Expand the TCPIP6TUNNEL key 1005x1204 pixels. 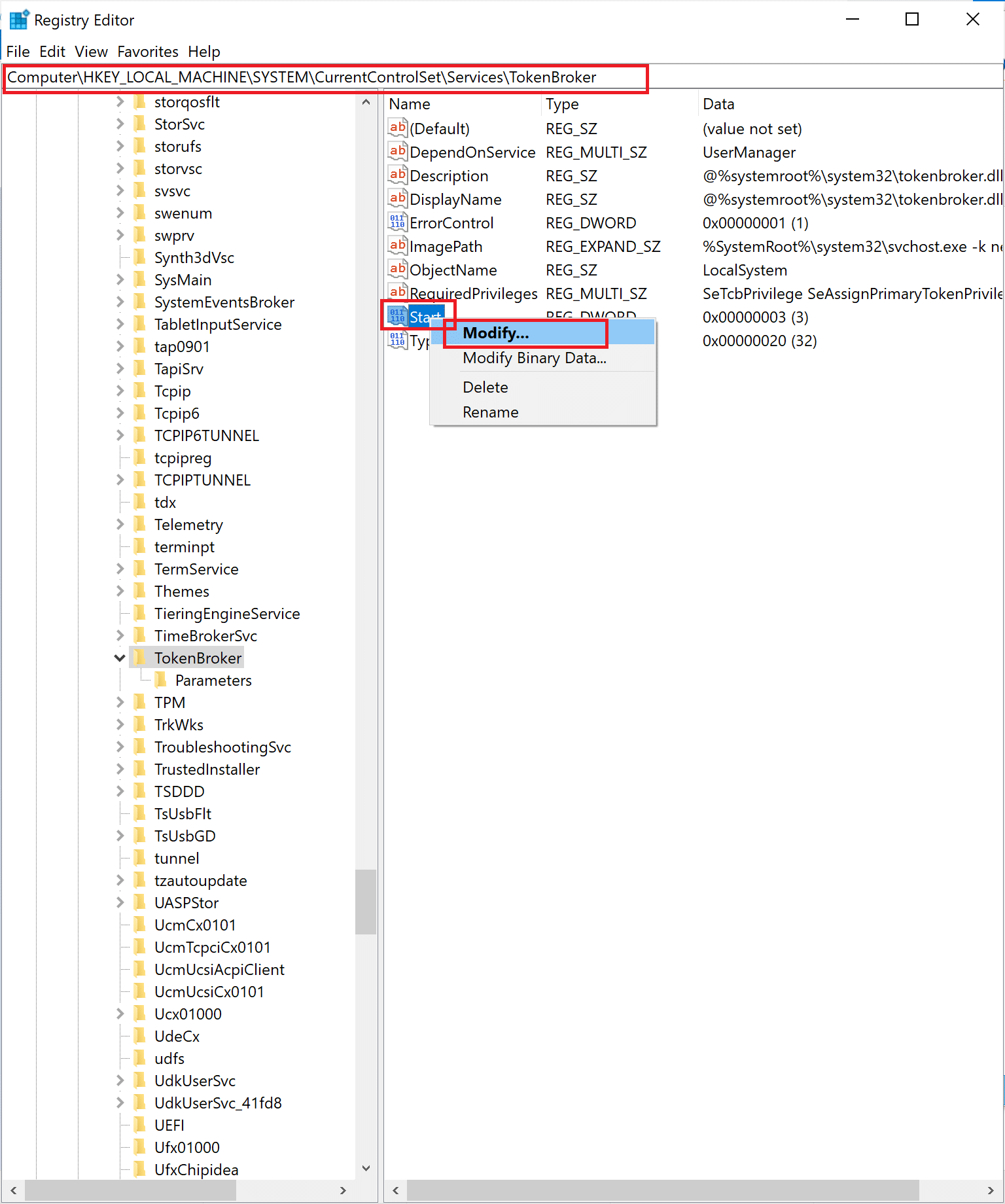click(x=120, y=435)
